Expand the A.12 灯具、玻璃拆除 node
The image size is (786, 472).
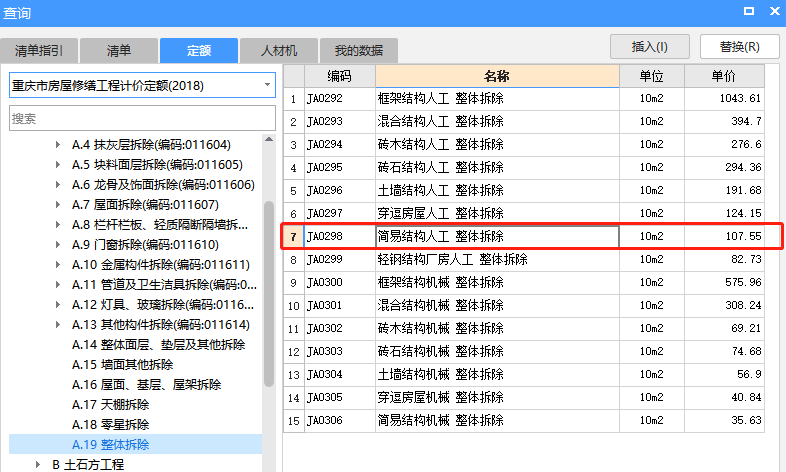(x=58, y=305)
